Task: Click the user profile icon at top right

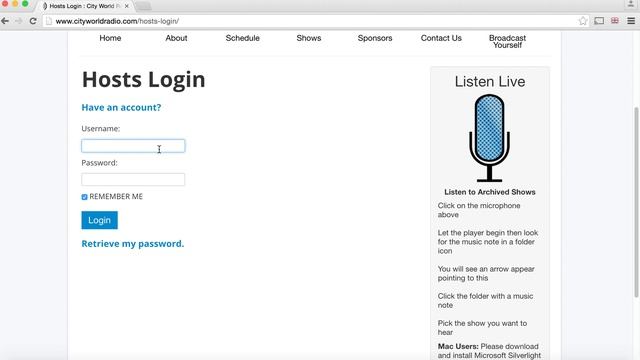Action: tap(631, 4)
